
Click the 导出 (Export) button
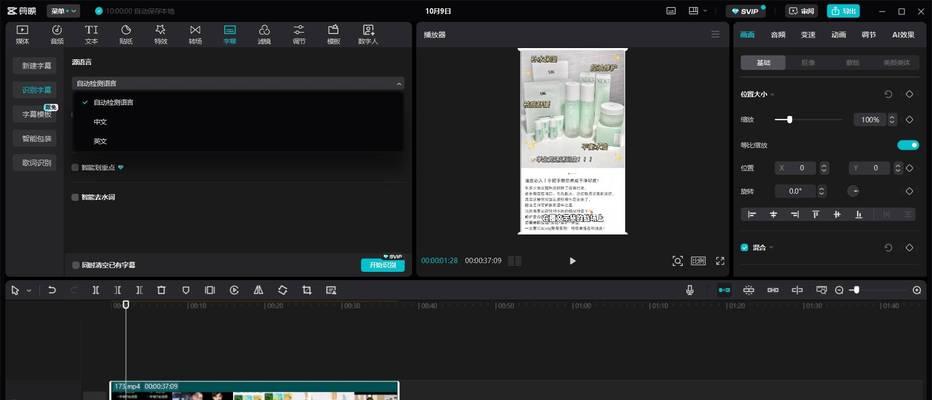coord(843,11)
